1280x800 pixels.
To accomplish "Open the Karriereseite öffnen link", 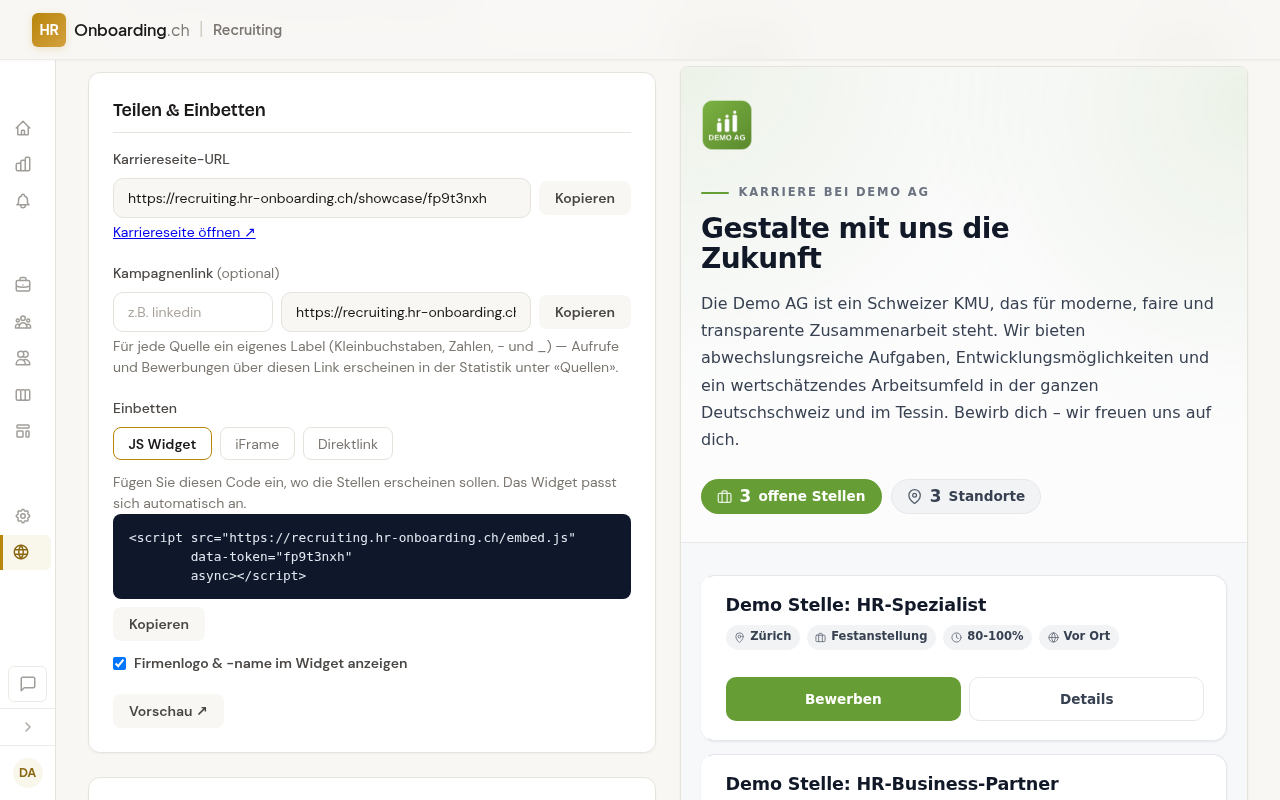I will point(184,232).
